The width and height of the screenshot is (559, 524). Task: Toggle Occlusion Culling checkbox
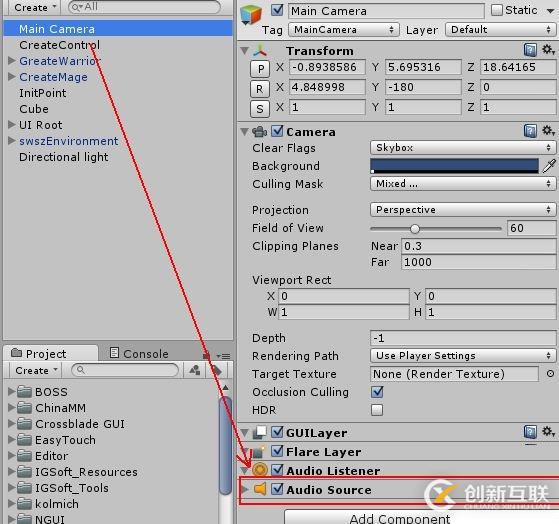377,392
